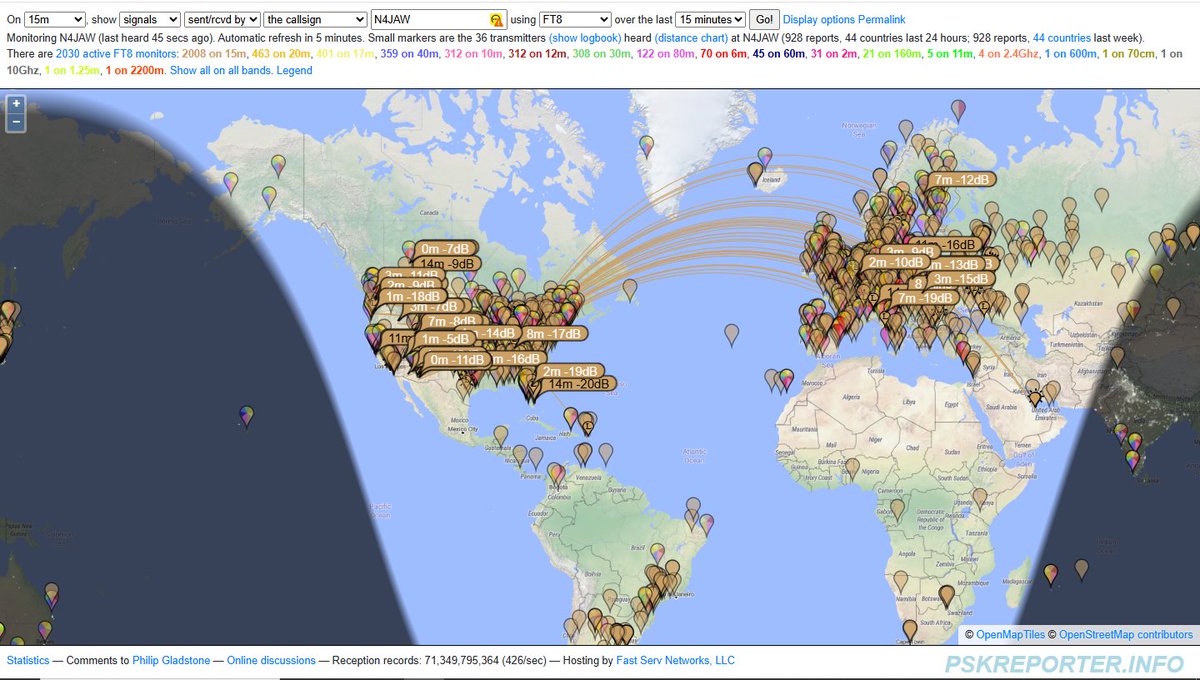Open the '1m -5dB' report bubble

pos(444,338)
